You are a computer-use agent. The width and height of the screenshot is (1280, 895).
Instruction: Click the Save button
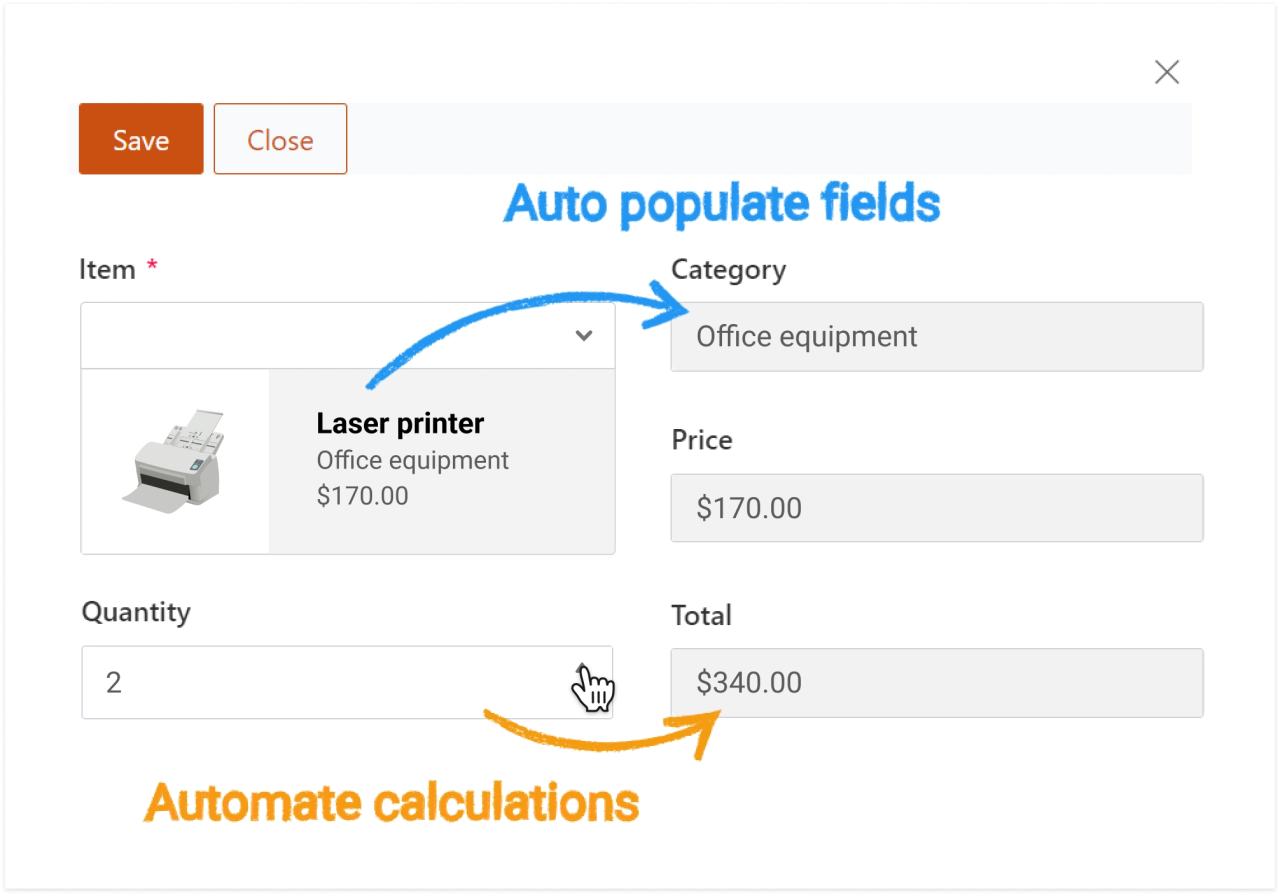click(x=140, y=139)
